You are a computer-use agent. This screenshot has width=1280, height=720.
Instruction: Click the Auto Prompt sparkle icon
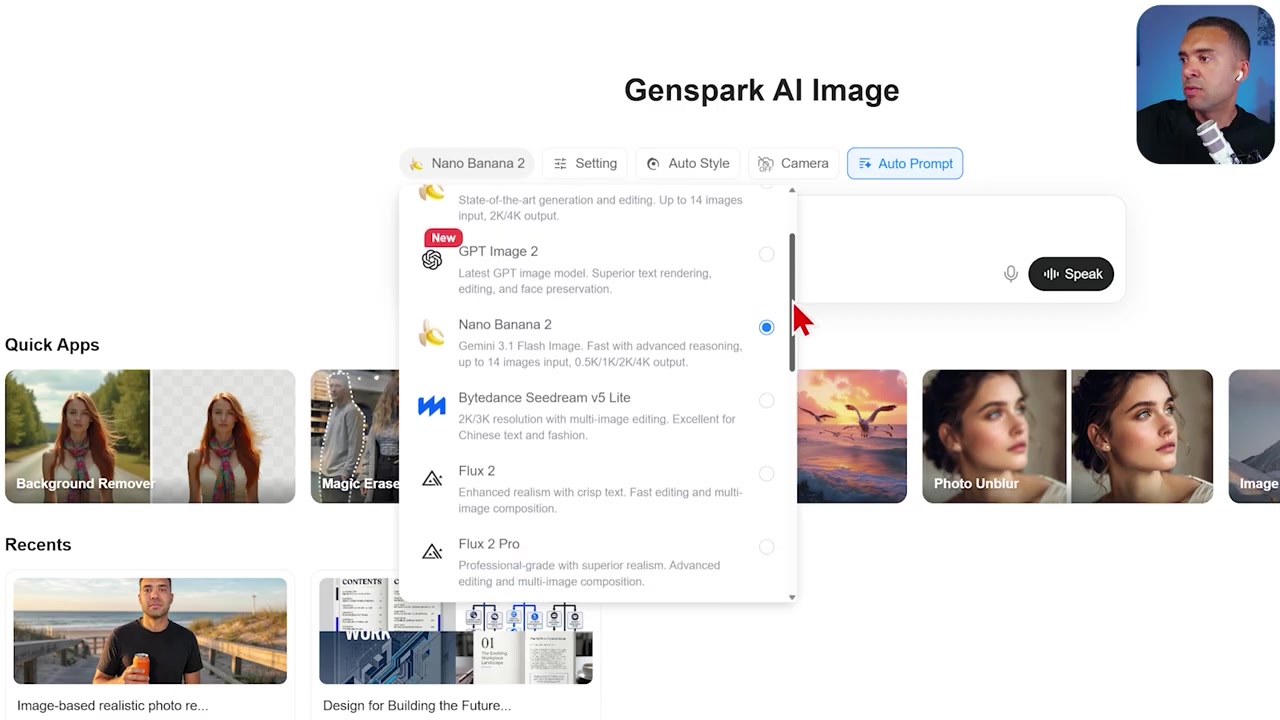[x=865, y=163]
